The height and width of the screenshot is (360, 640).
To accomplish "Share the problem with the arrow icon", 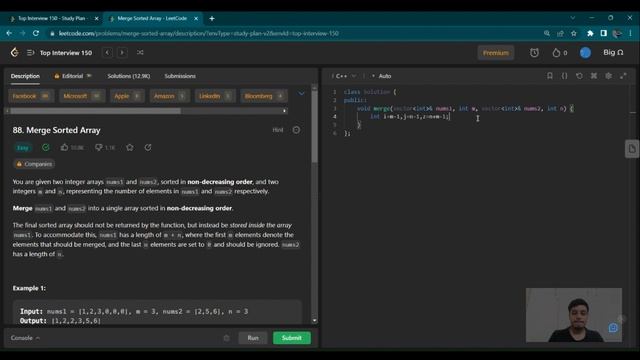I will [148, 147].
